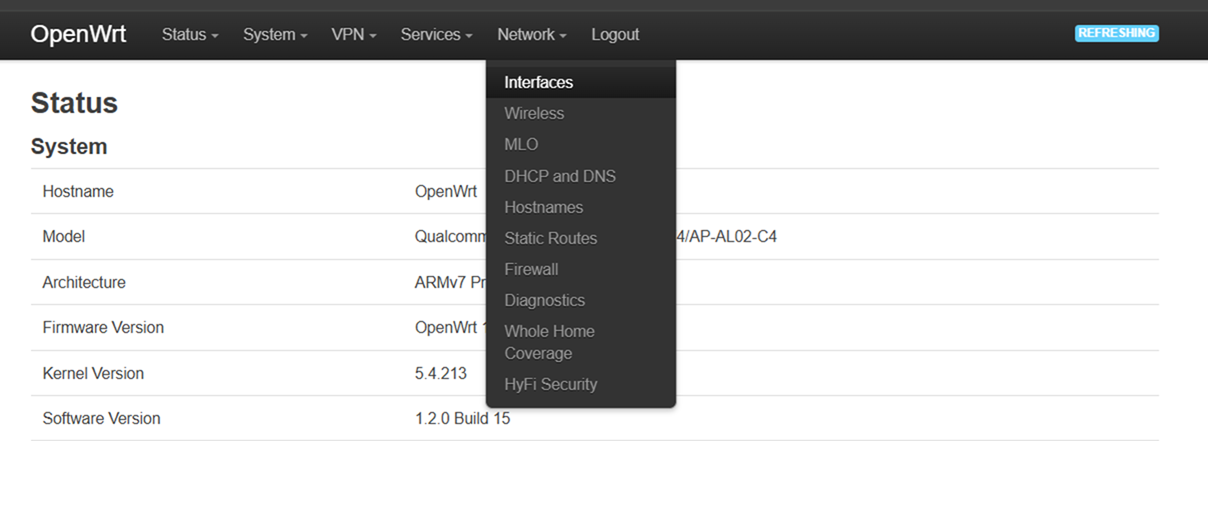
Task: Click the Kernel Version label
Action: tap(93, 373)
